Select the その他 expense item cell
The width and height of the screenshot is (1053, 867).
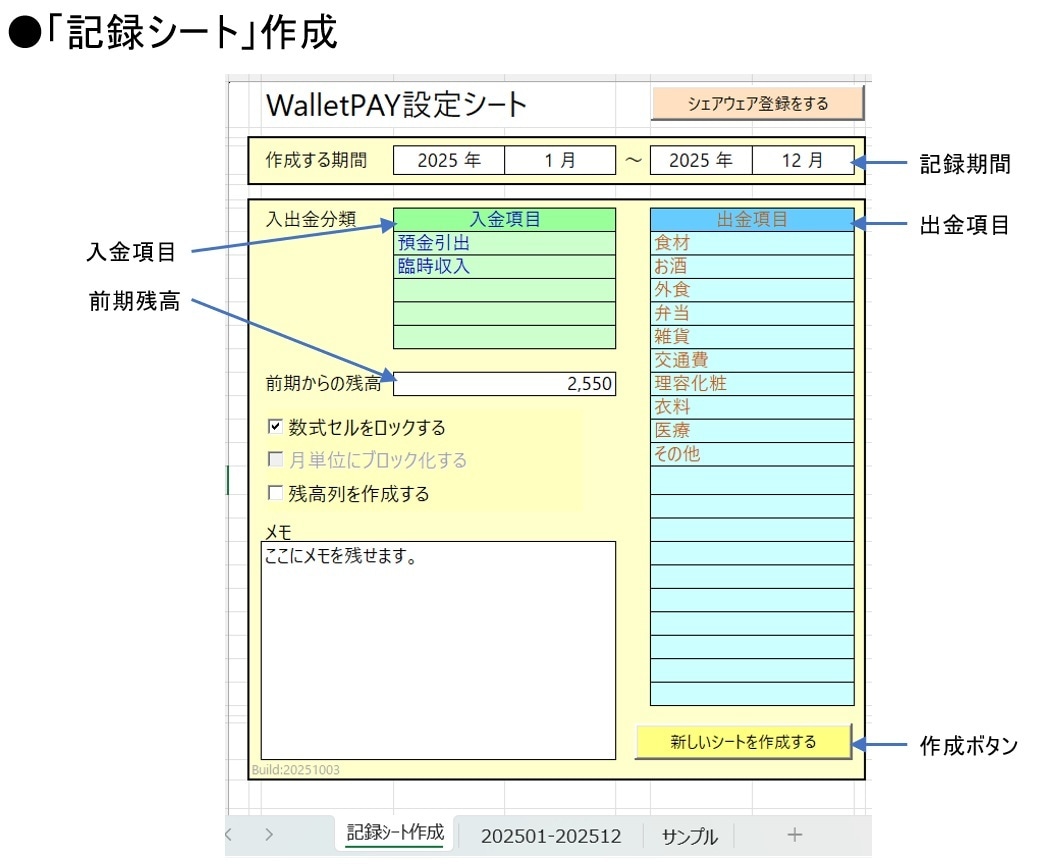[x=752, y=454]
